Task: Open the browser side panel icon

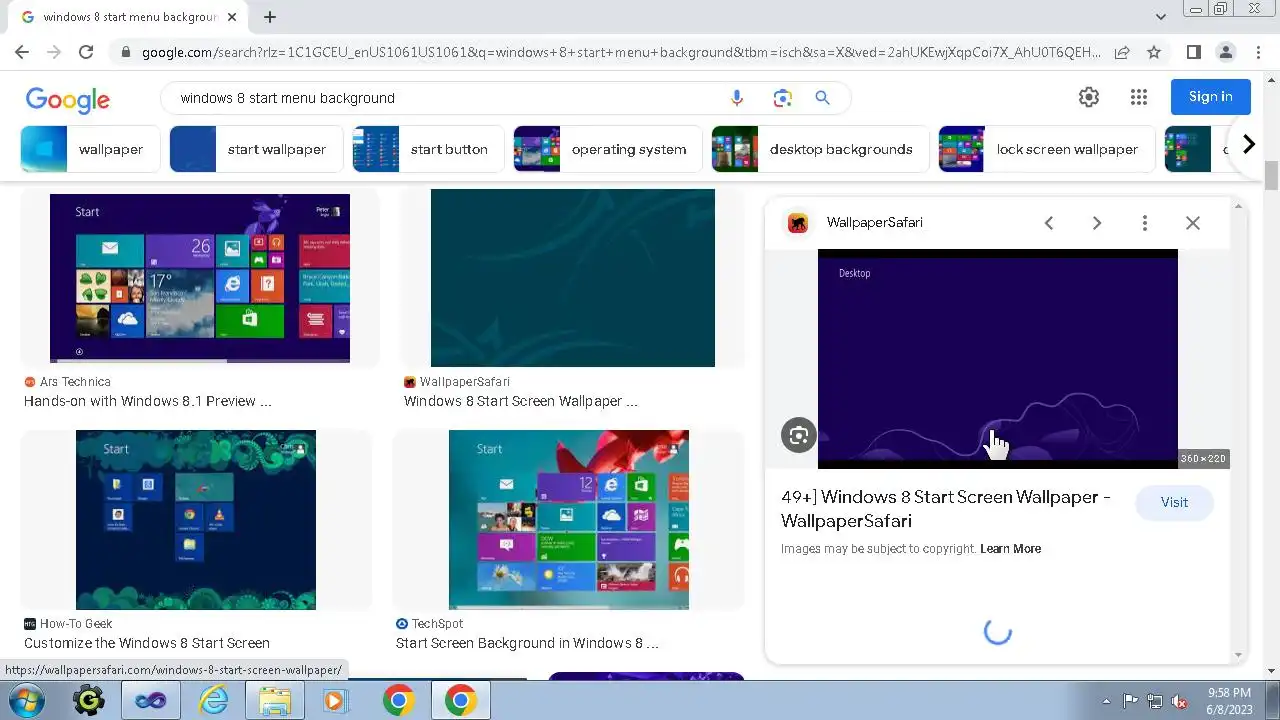Action: [1194, 52]
